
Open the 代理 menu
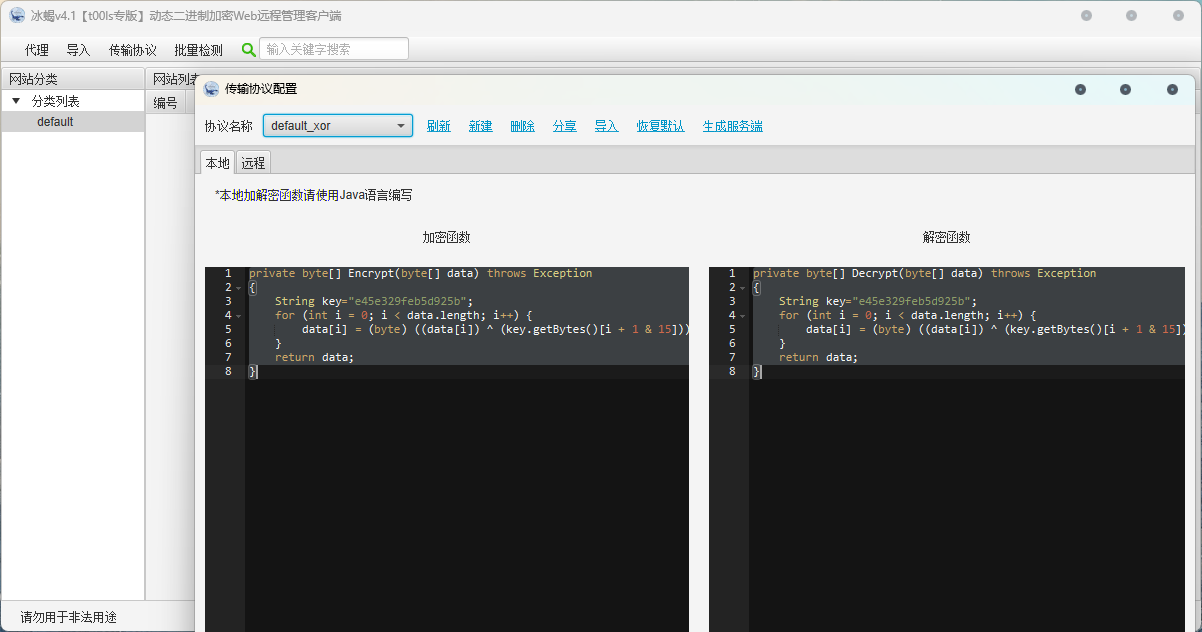coord(35,48)
